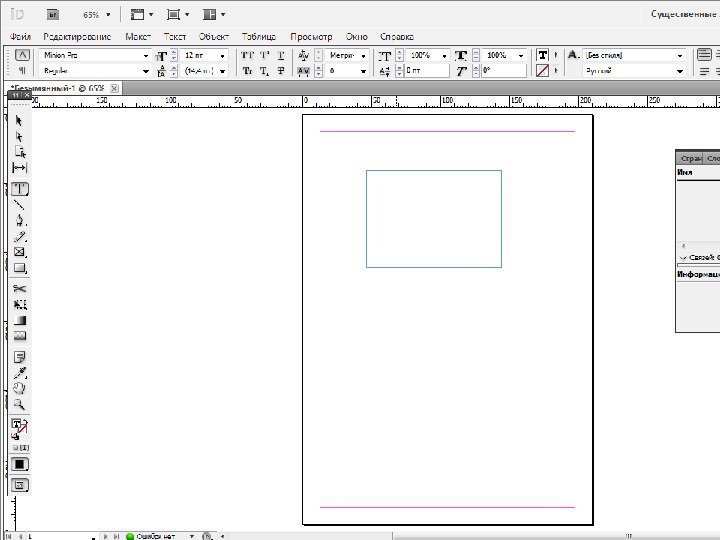Open the character style Без стиля dropdown
Viewport: 720px width, 540px height.
click(x=680, y=56)
